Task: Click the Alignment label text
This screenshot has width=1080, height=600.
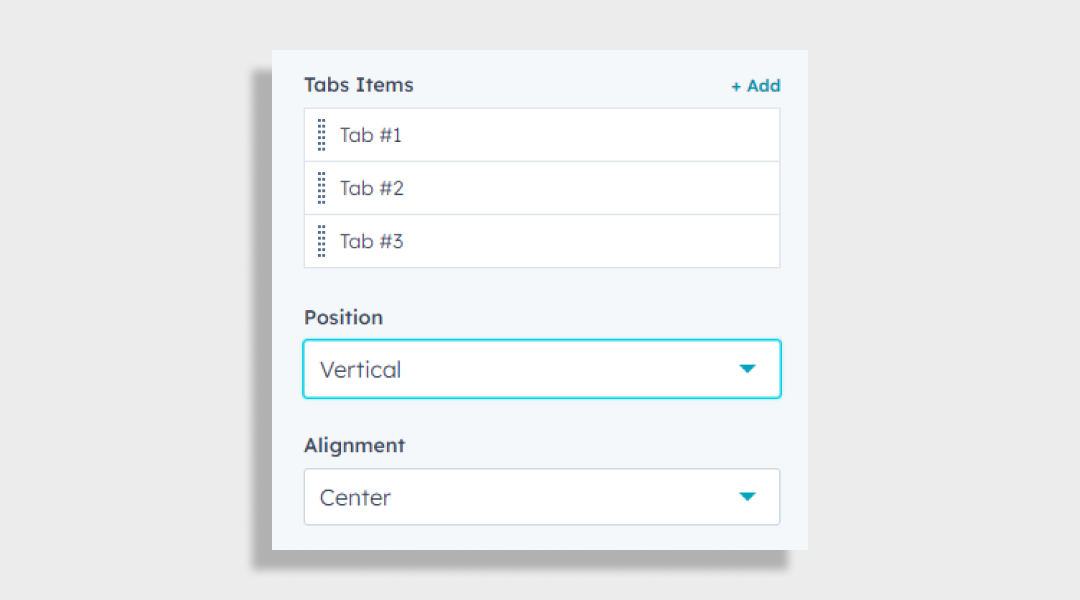Action: [x=354, y=445]
